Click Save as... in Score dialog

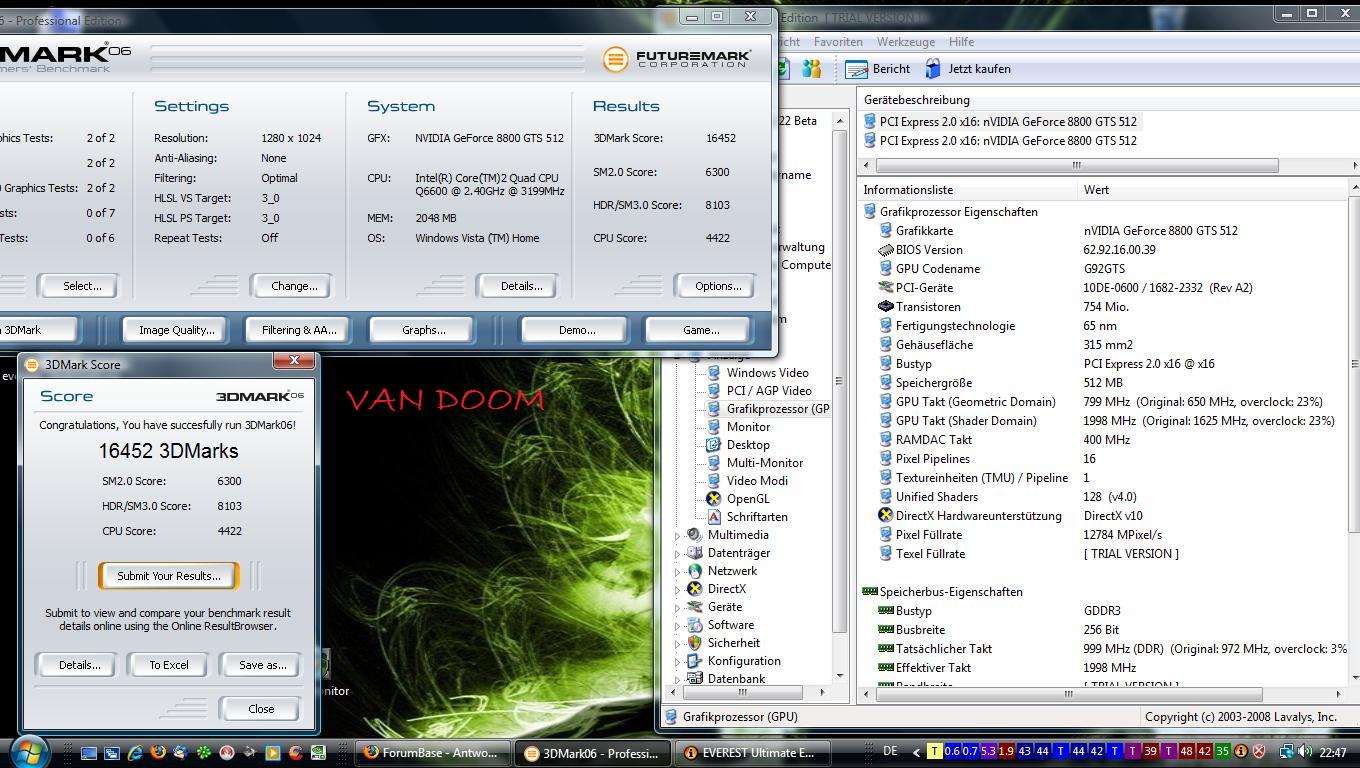click(x=262, y=665)
